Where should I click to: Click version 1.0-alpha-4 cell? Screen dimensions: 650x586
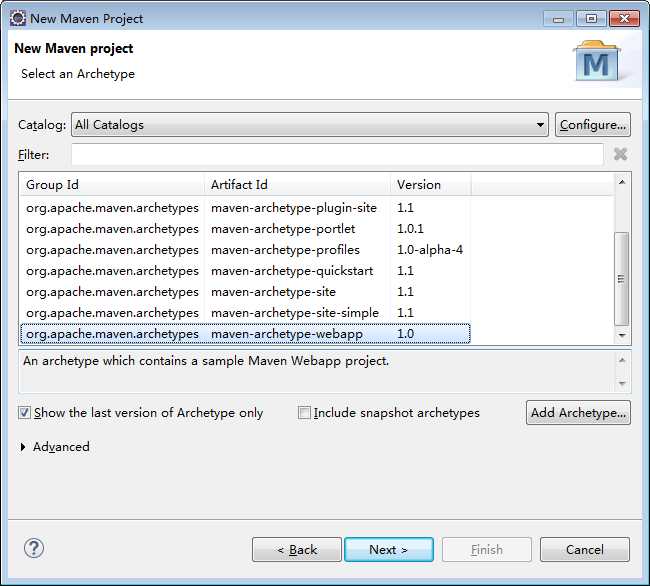[430, 250]
